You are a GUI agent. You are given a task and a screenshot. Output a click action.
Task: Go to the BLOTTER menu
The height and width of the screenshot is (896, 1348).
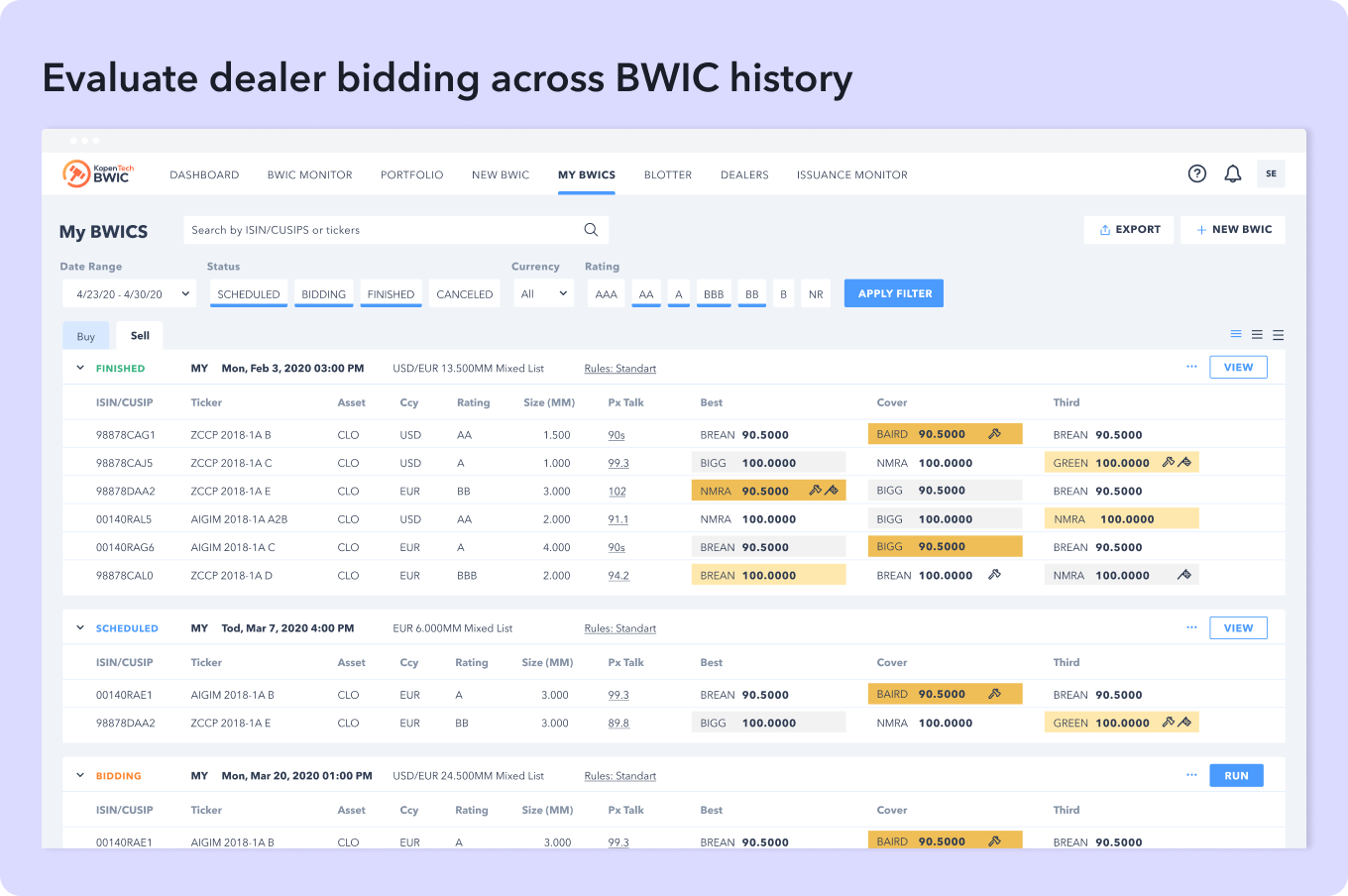(x=667, y=175)
